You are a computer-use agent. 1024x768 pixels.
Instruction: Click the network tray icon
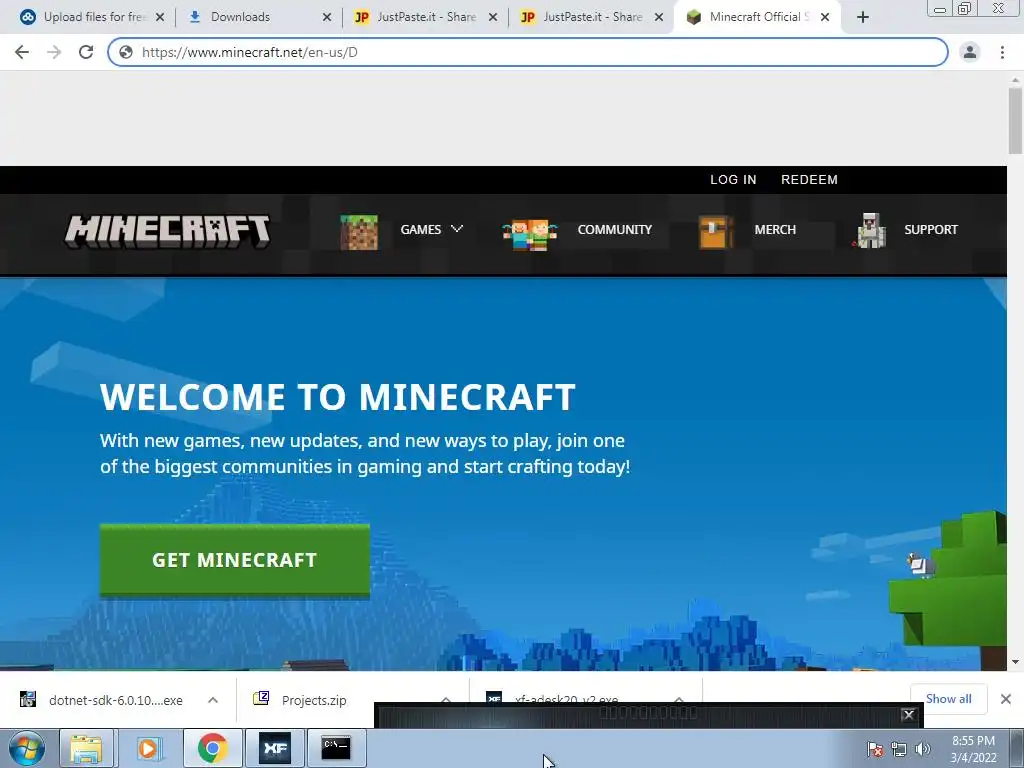[x=899, y=749]
